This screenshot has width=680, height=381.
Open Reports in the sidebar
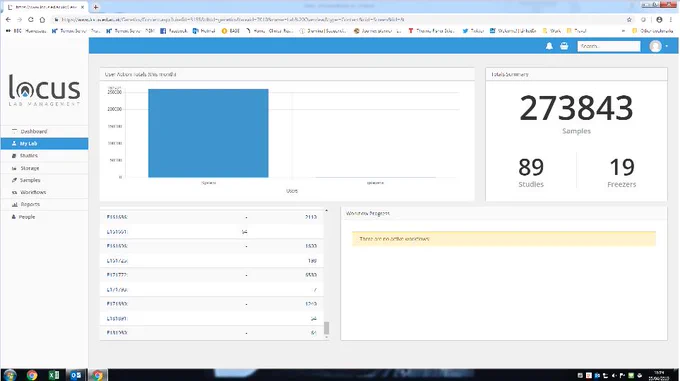(x=44, y=205)
